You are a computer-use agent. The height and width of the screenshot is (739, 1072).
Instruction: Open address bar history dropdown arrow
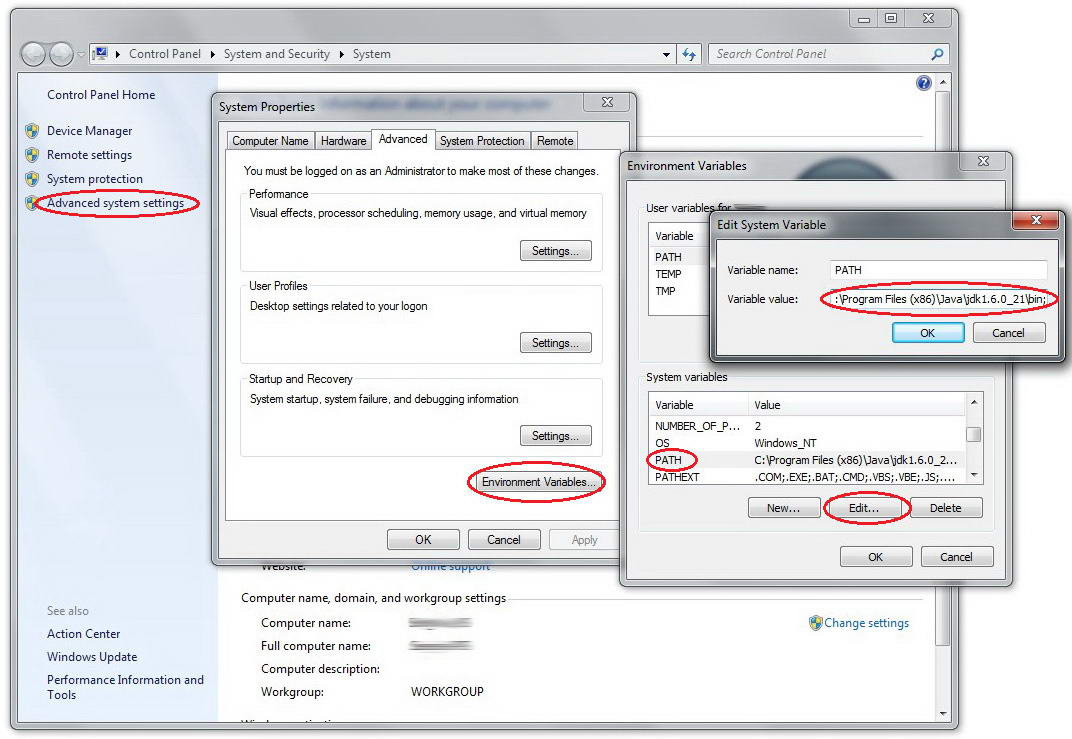[x=667, y=55]
